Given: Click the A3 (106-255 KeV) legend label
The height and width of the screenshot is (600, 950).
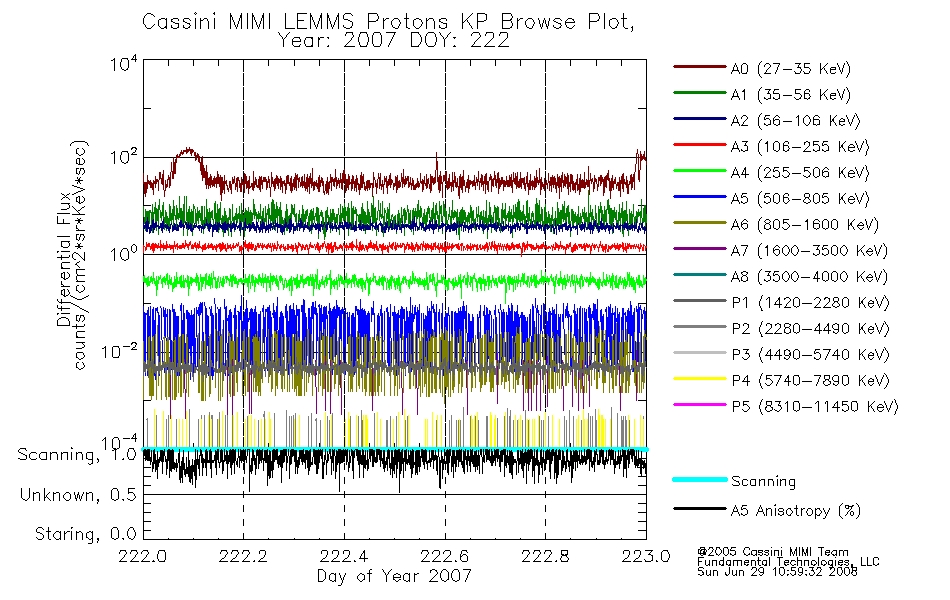Looking at the screenshot, I should 800,147.
